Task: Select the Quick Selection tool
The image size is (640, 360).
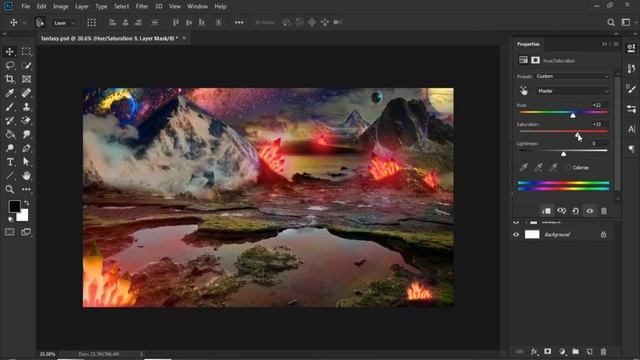Action: (x=26, y=65)
